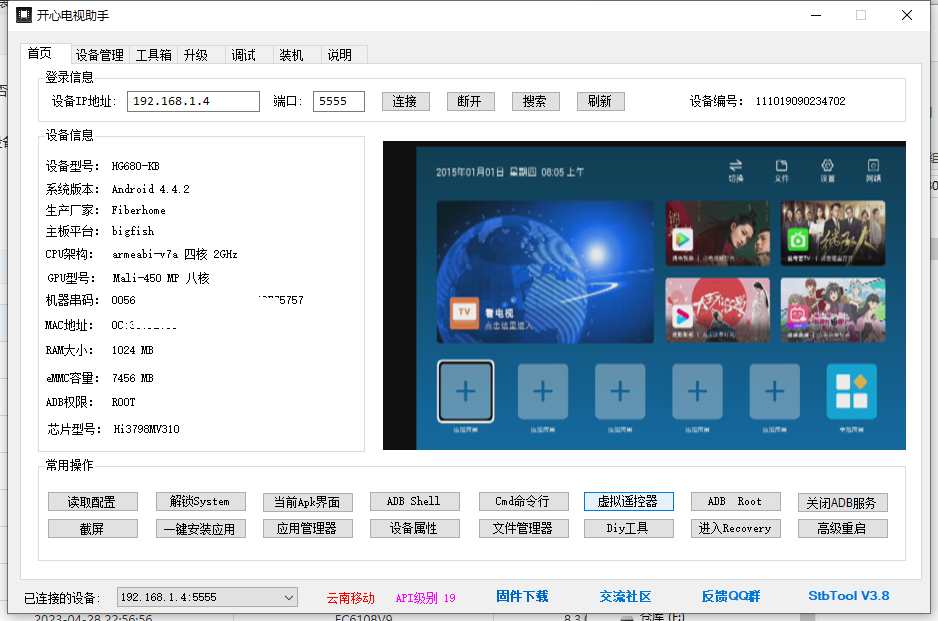Screen dimensions: 938x621
Task: Open the 交流社区 link
Action: (625, 596)
